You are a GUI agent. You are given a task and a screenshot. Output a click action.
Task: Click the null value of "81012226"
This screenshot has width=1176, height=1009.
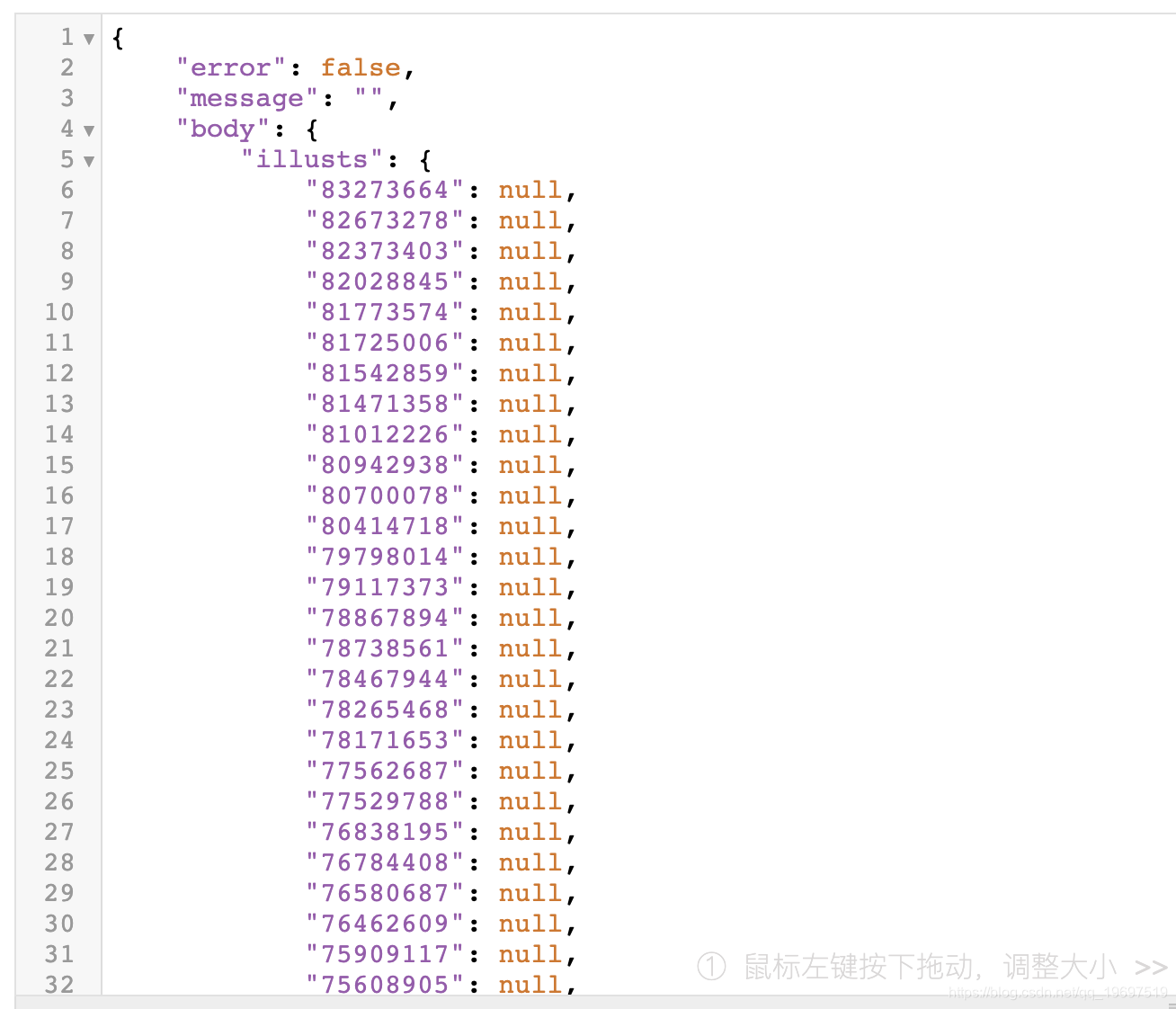tap(530, 434)
